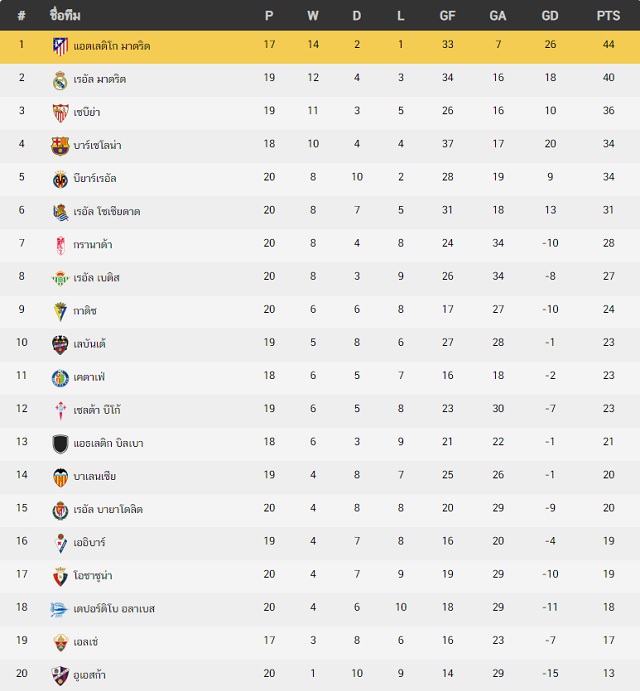This screenshot has width=640, height=691.
Task: Click the Valencia bat crest
Action: click(60, 477)
